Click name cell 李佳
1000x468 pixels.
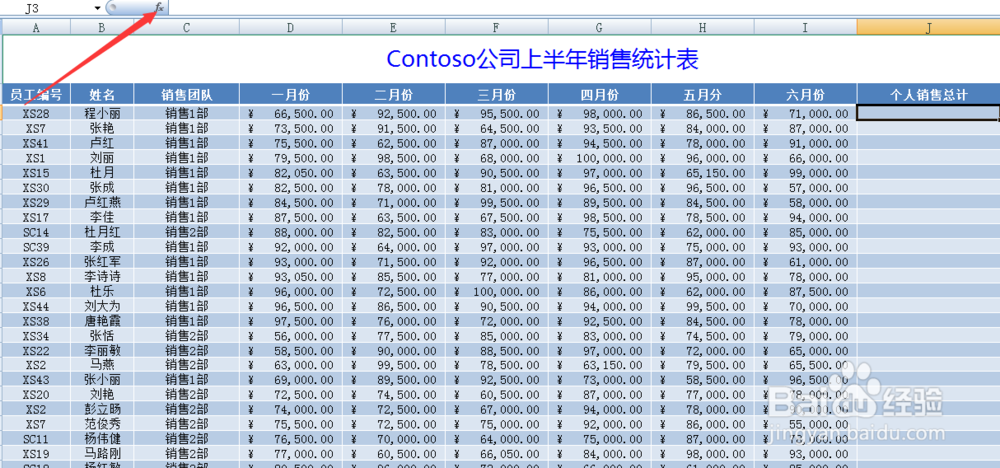click(x=102, y=217)
